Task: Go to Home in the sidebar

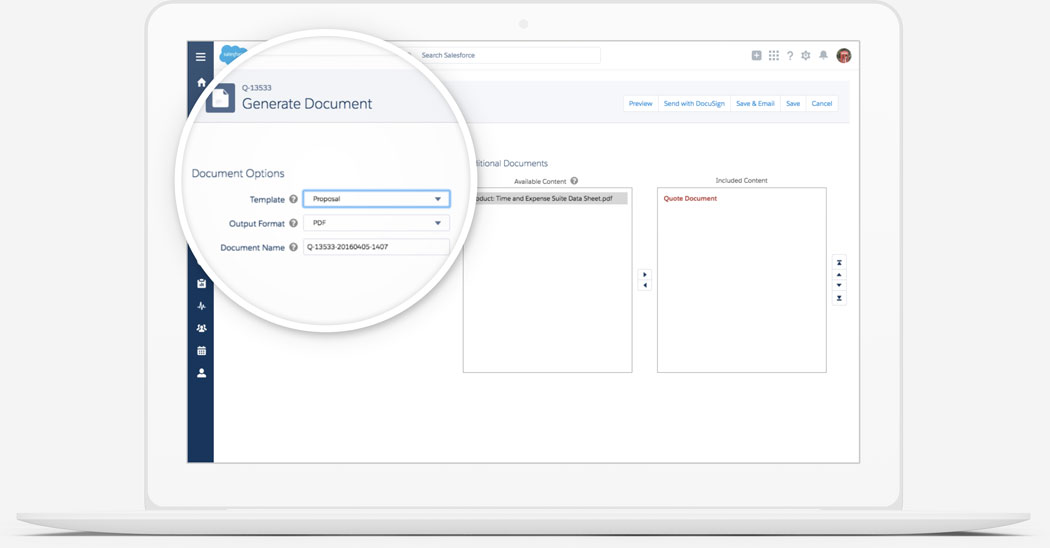Action: point(201,83)
